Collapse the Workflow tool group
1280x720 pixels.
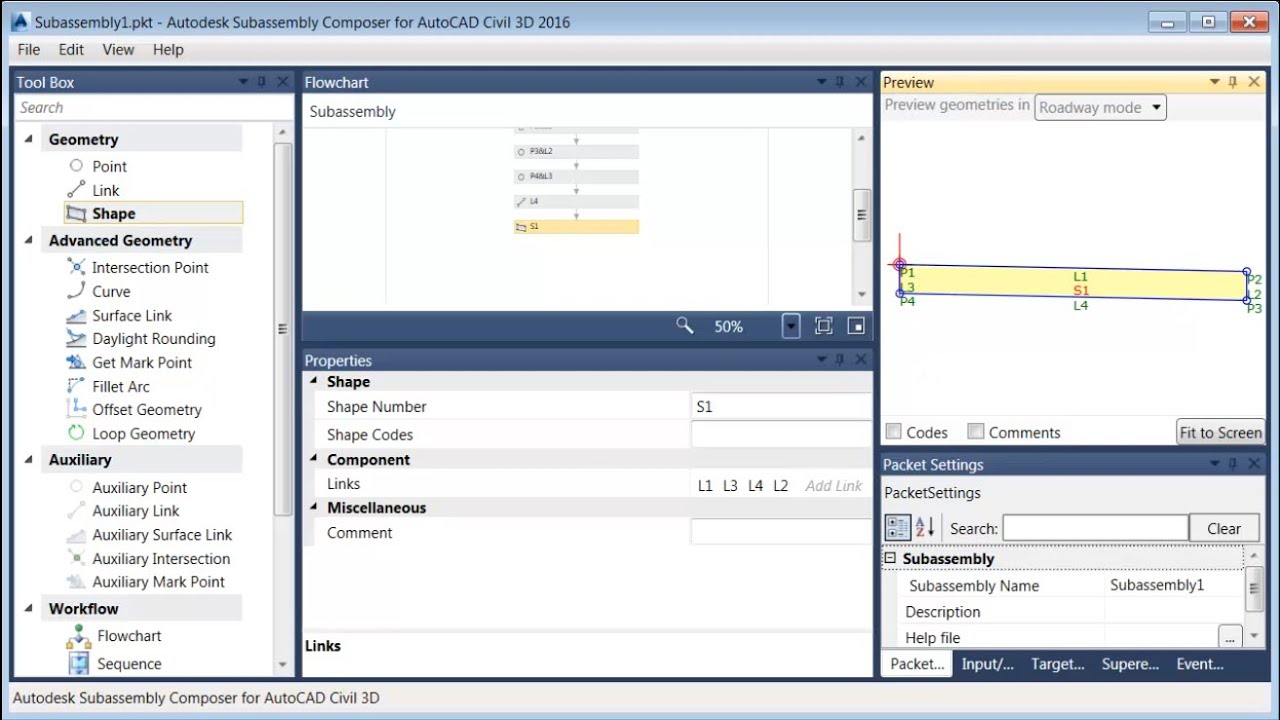(x=28, y=608)
